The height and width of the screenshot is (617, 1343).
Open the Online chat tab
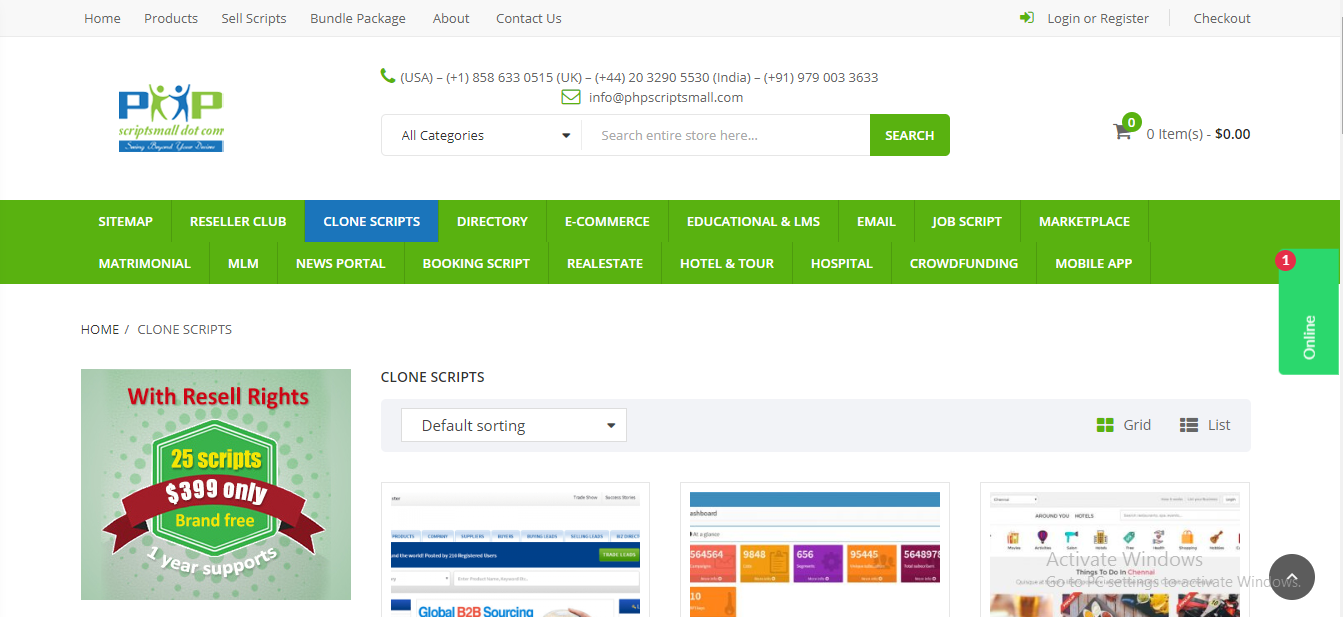(1309, 330)
